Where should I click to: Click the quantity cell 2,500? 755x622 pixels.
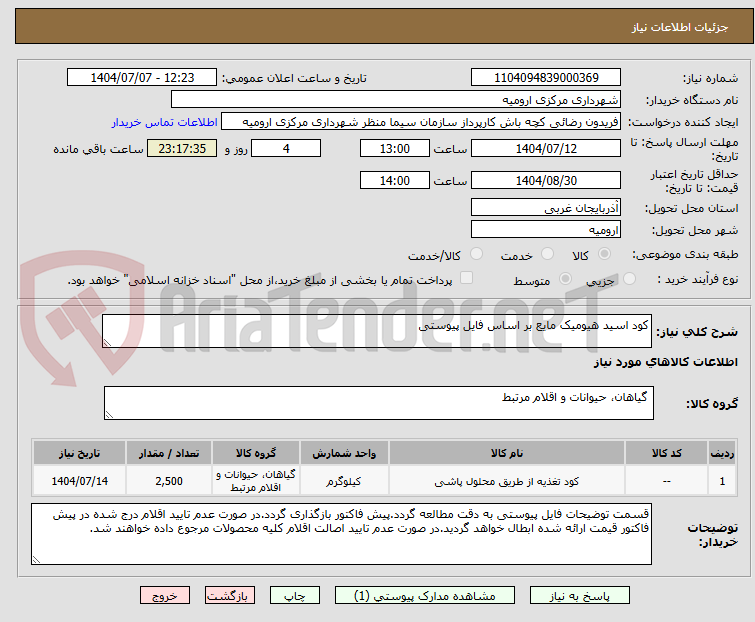point(169,481)
